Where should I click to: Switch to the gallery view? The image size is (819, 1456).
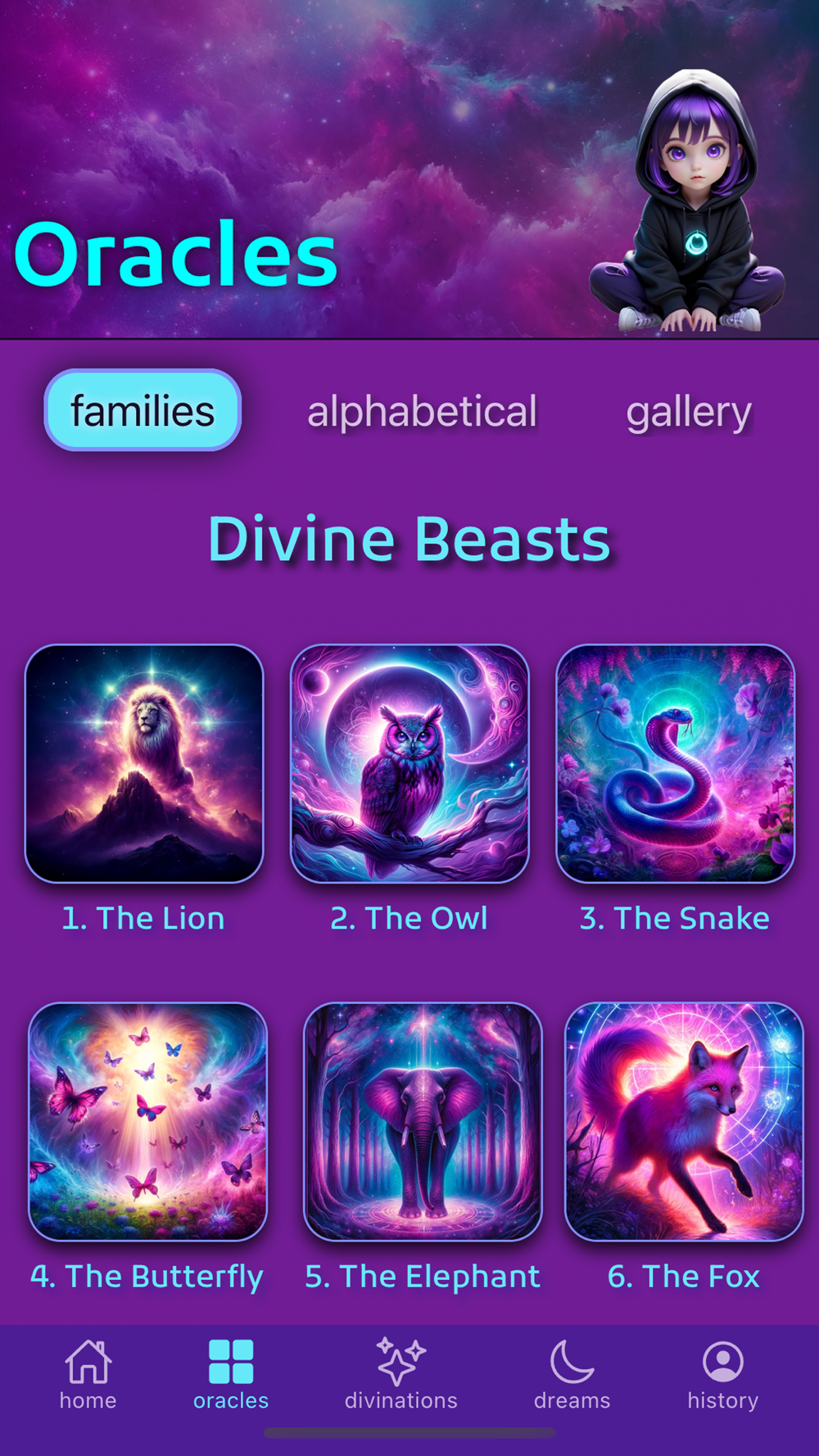[689, 413]
